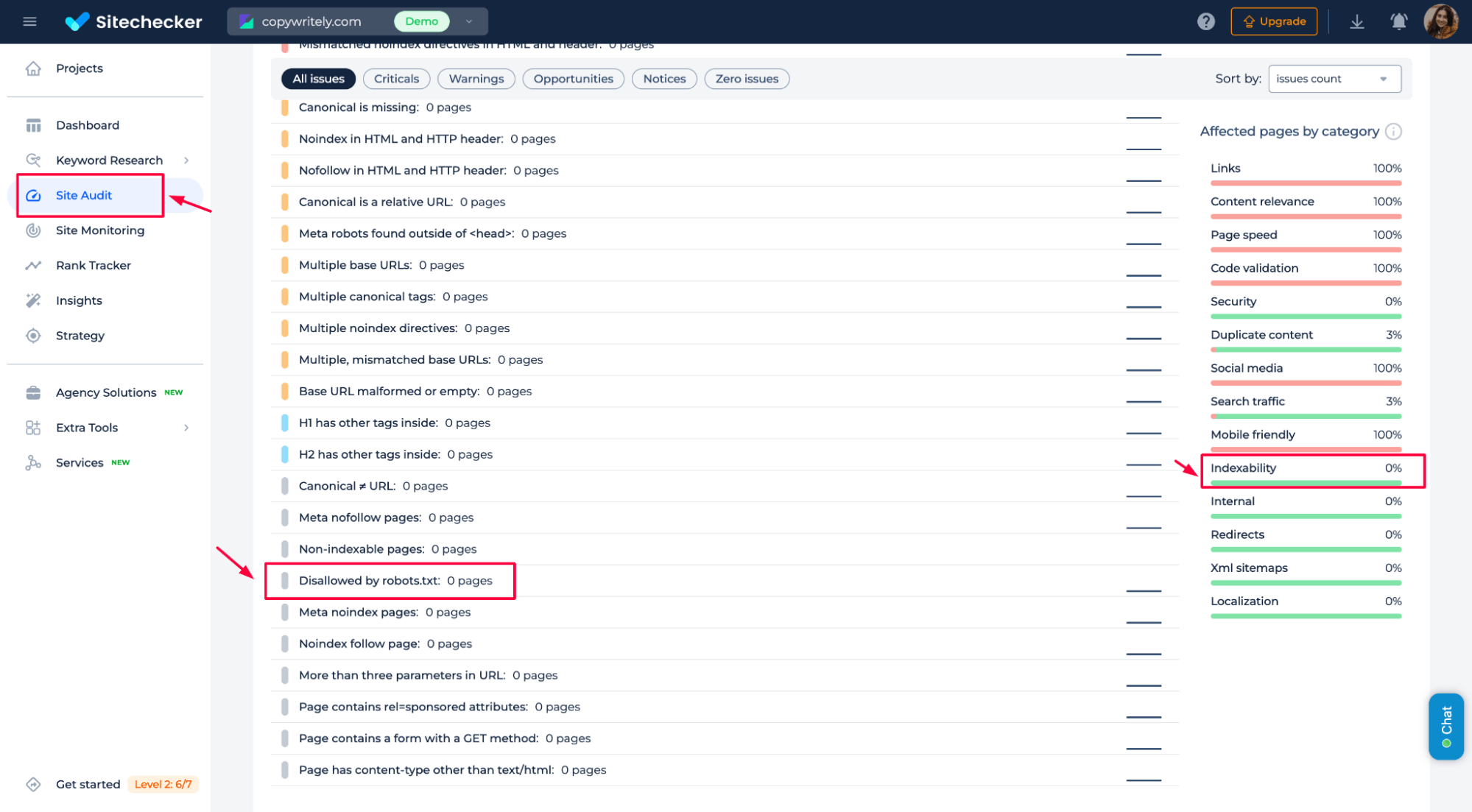Expand the Keyword Research submenu chevron

pyautogui.click(x=186, y=160)
